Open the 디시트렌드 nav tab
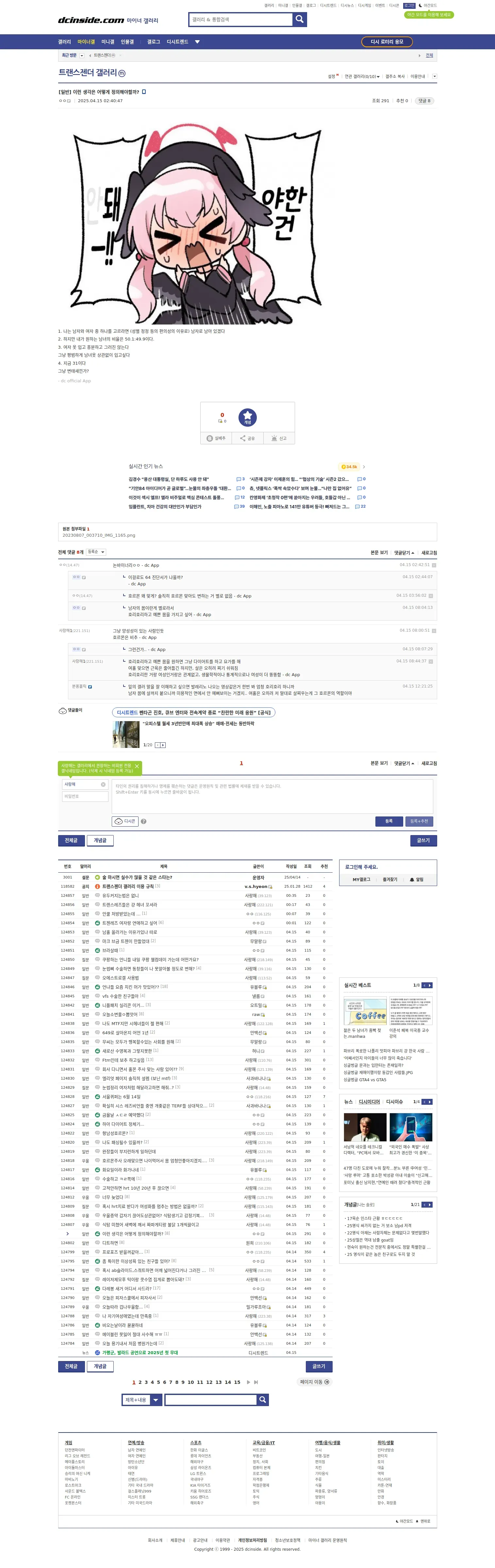This screenshot has width=495, height=1568. [x=178, y=42]
